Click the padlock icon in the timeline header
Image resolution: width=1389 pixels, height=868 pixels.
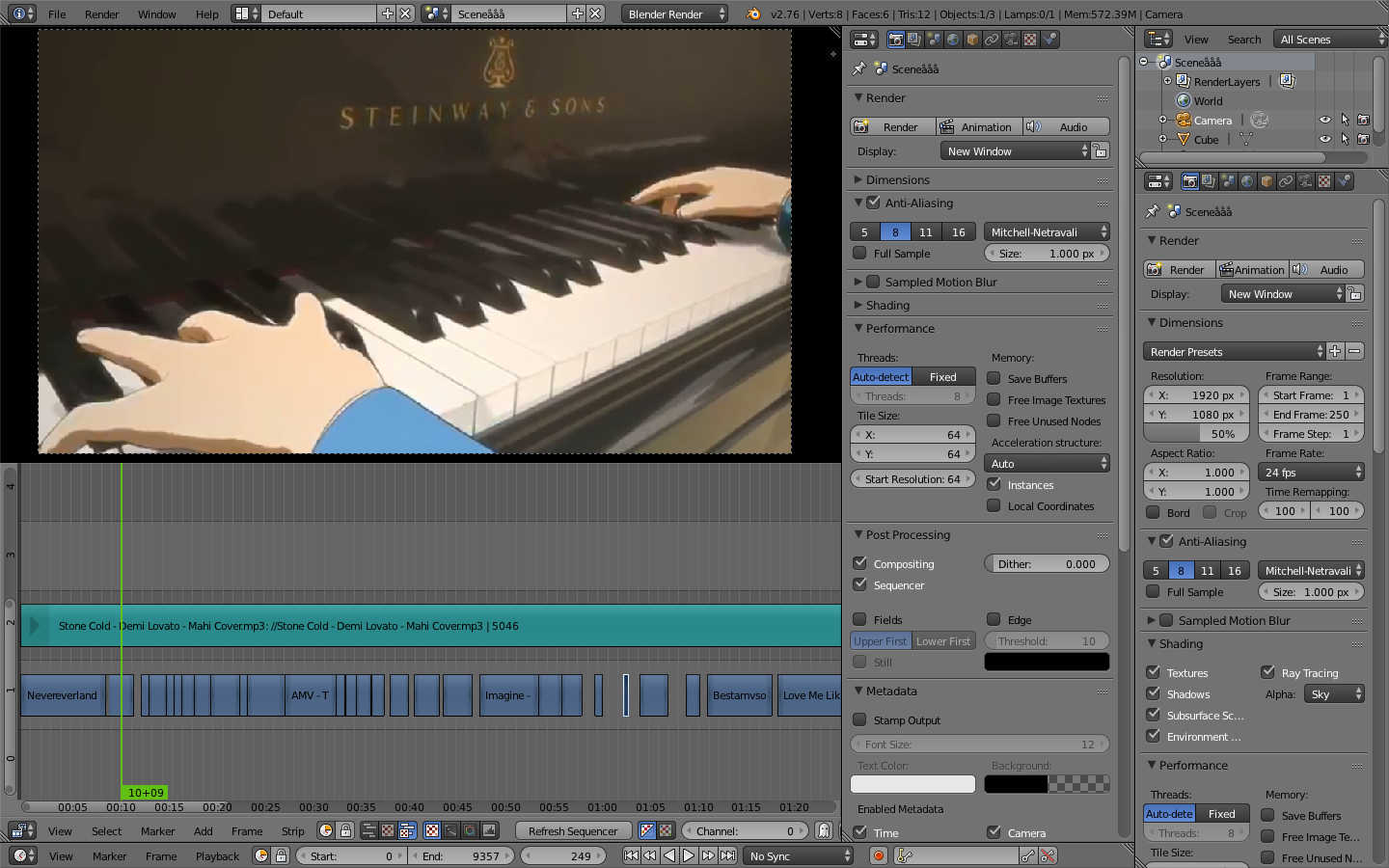[x=281, y=855]
